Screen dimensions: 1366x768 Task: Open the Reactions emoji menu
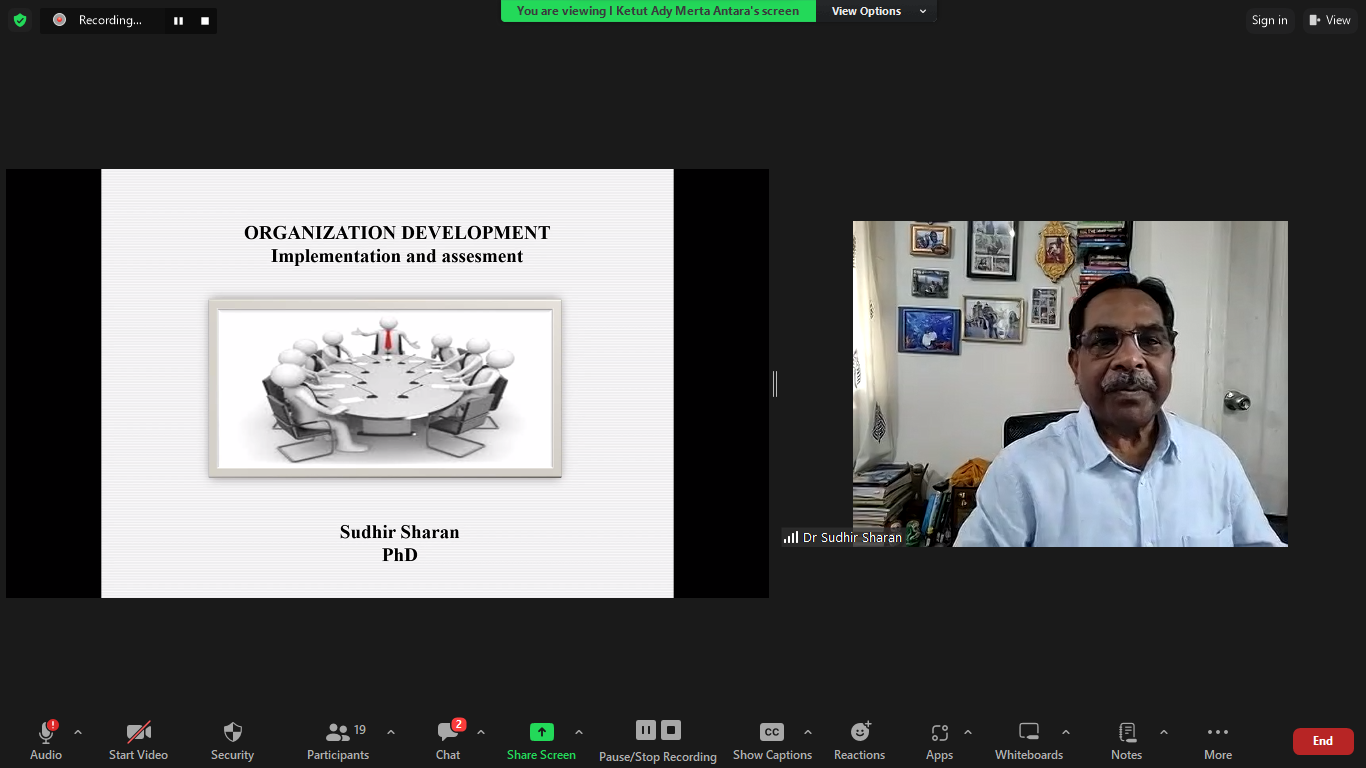pyautogui.click(x=859, y=741)
